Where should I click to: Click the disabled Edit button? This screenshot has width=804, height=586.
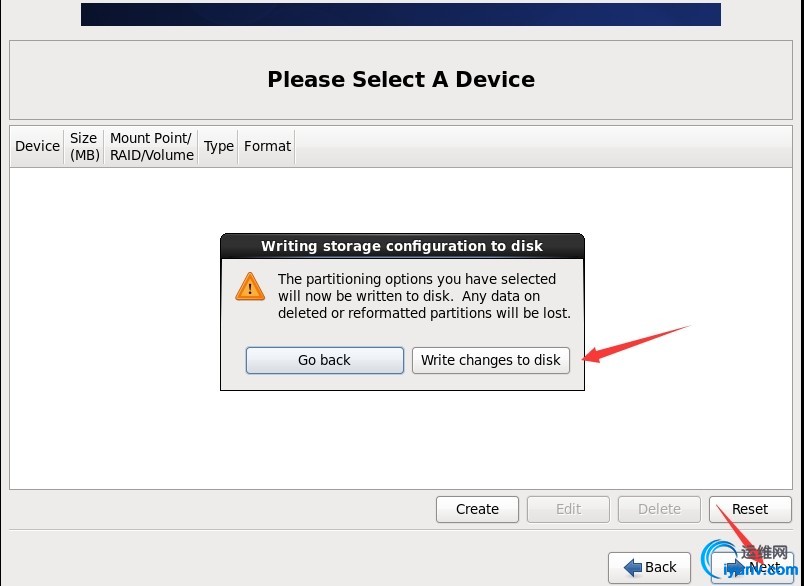568,509
